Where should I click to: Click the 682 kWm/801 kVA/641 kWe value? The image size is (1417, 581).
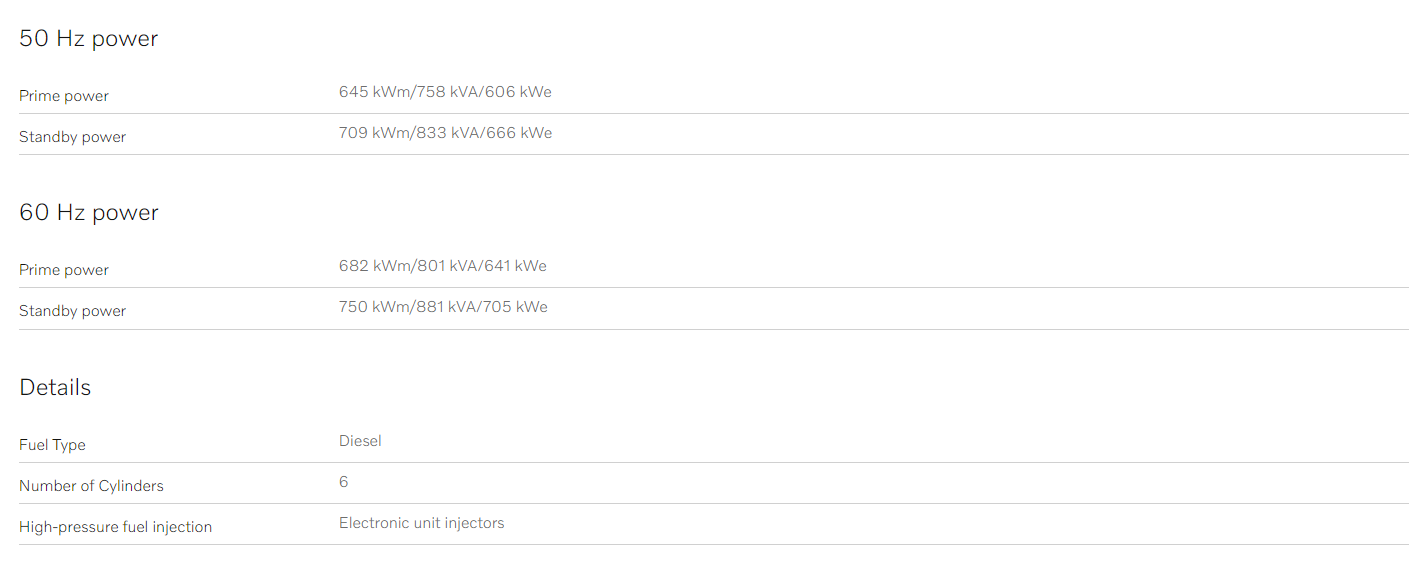click(443, 266)
